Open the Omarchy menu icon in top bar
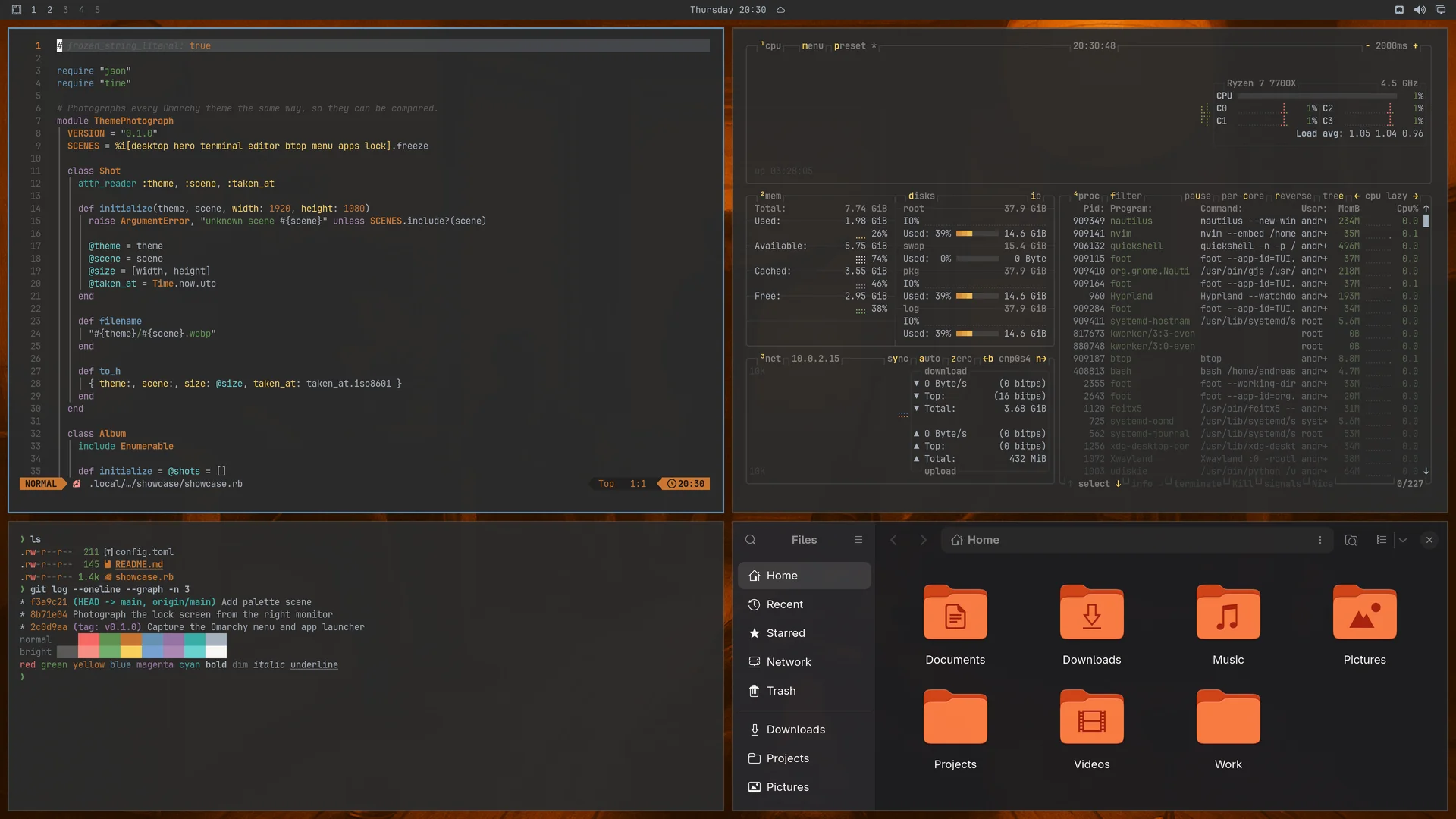1456x819 pixels. click(x=17, y=10)
